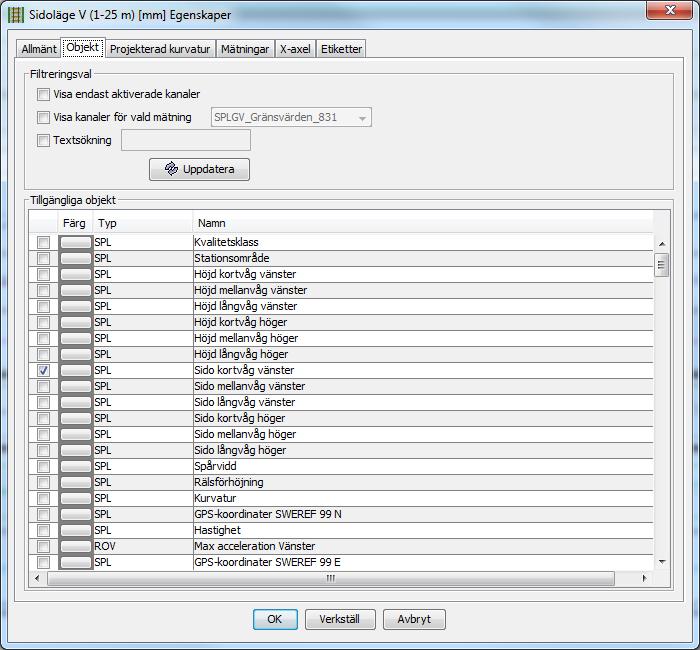Open color swatch for Kvalitetsklass
Screen dimensions: 700x650
pyautogui.click(x=75, y=242)
